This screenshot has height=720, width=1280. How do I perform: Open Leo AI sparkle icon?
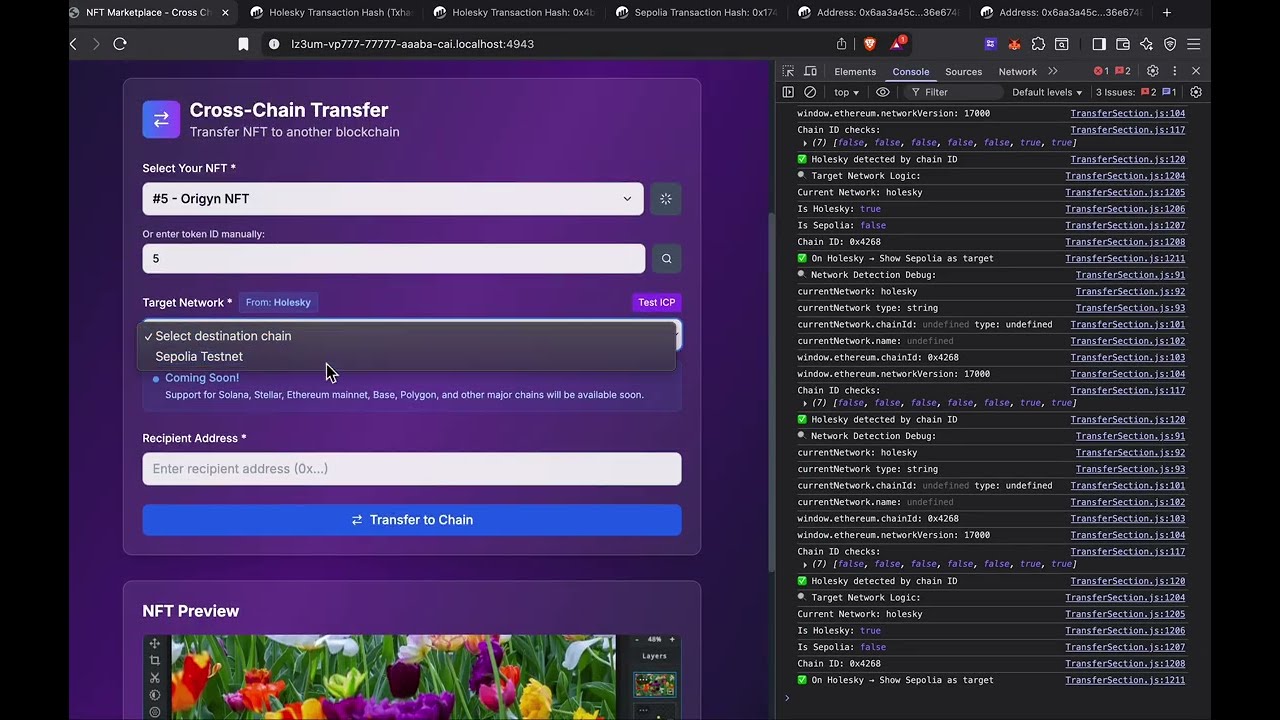(1146, 44)
